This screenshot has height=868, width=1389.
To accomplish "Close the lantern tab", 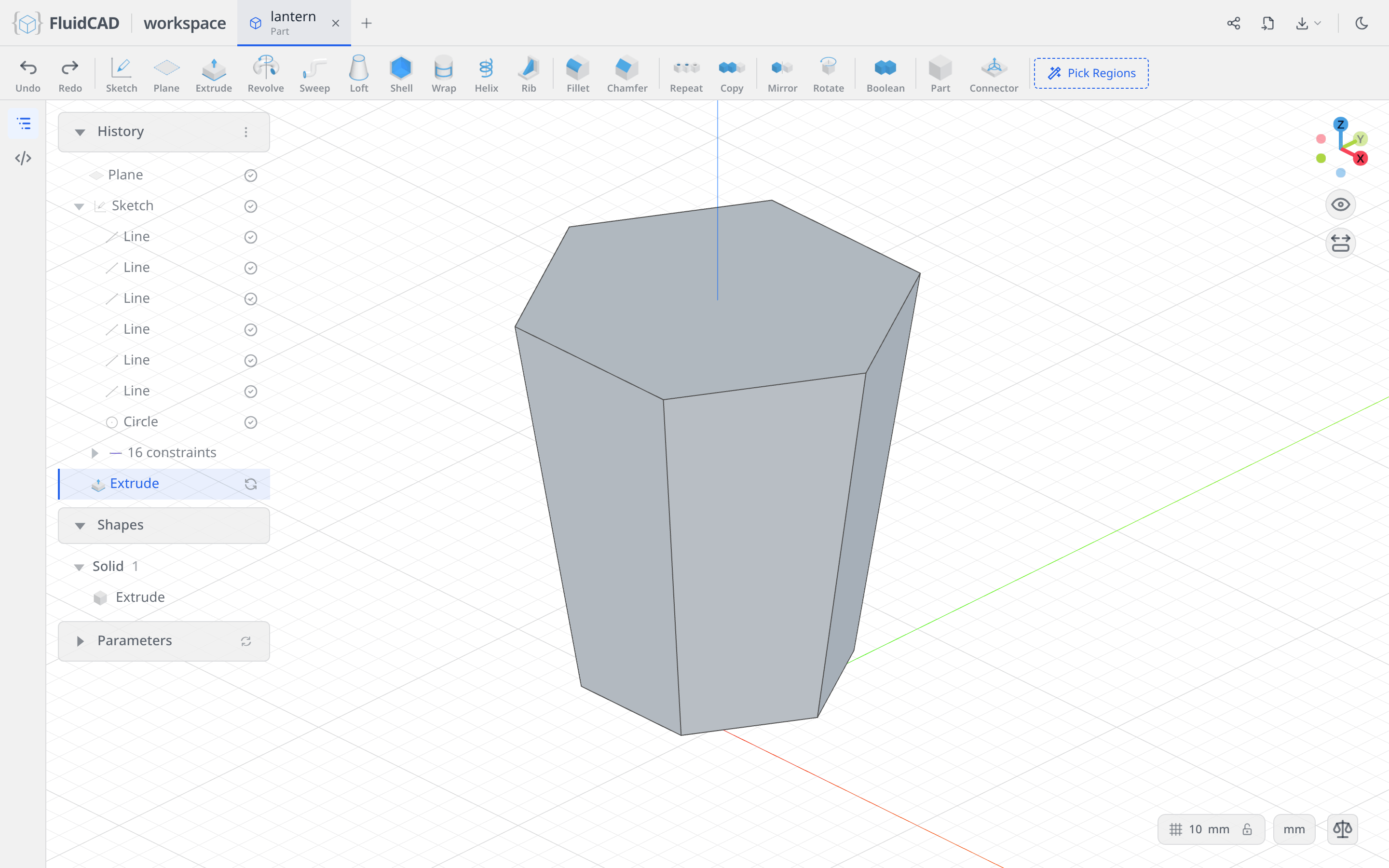I will [x=335, y=23].
